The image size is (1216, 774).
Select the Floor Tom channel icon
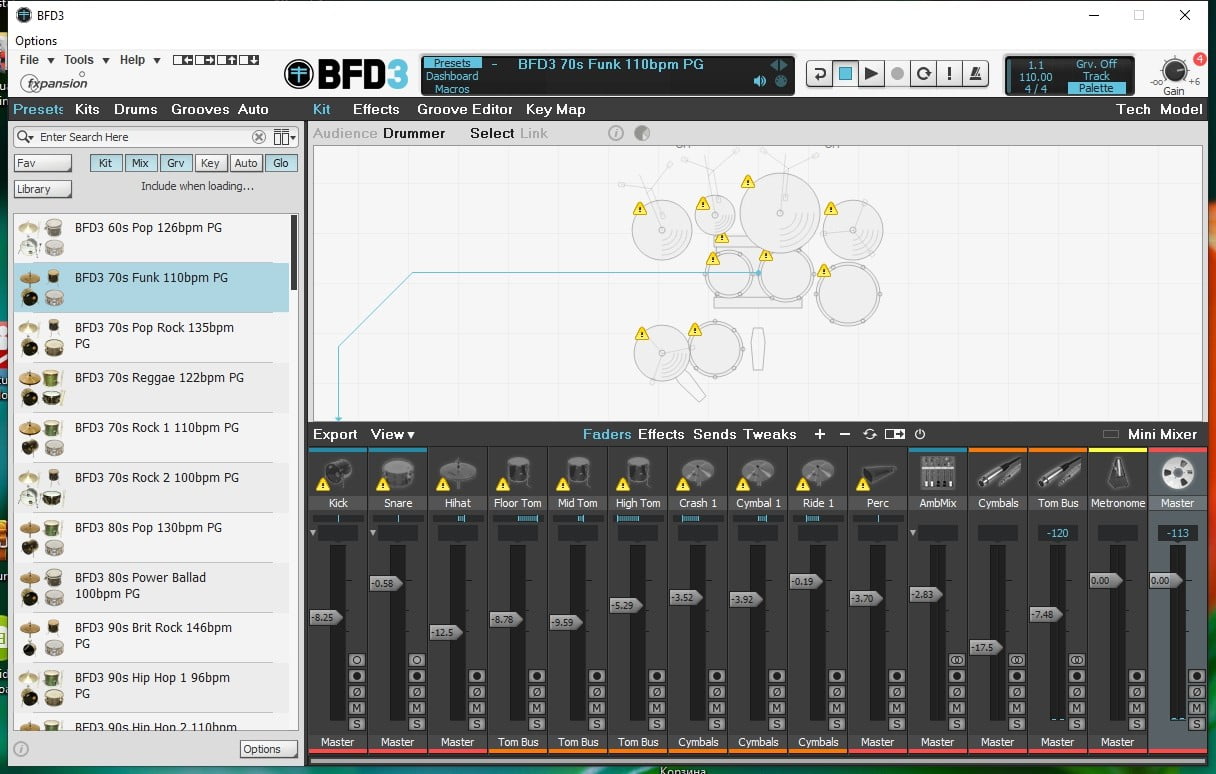(518, 474)
